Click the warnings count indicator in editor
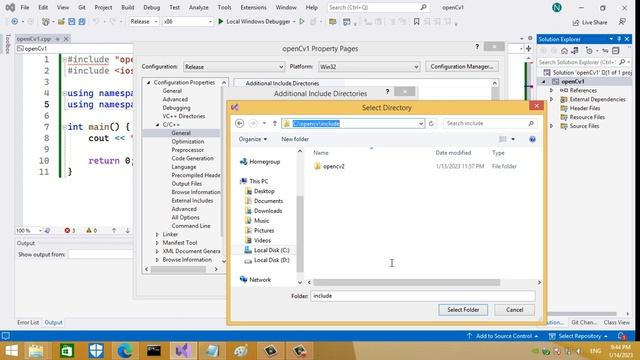 (91, 231)
